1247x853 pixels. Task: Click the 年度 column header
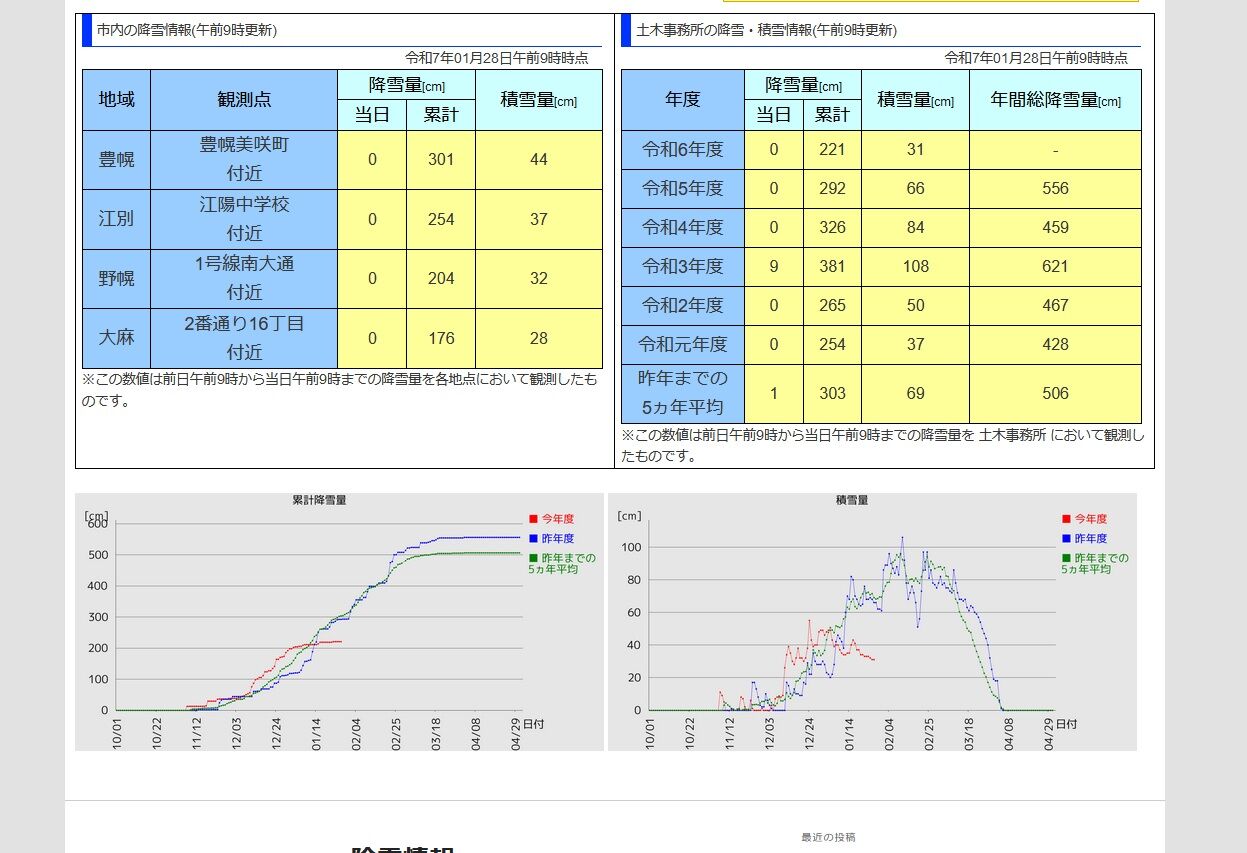(x=683, y=100)
